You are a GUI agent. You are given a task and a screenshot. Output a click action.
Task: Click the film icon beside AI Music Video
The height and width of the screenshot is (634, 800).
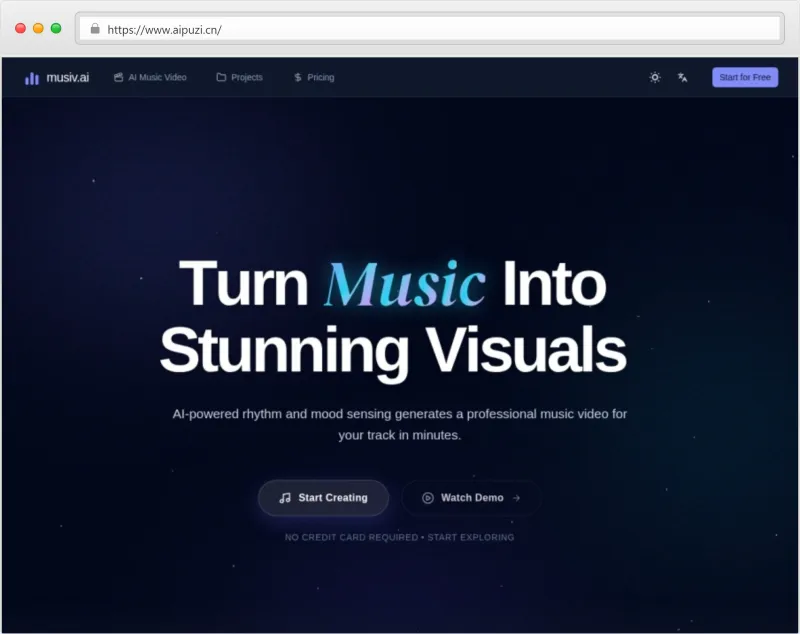[x=118, y=76]
